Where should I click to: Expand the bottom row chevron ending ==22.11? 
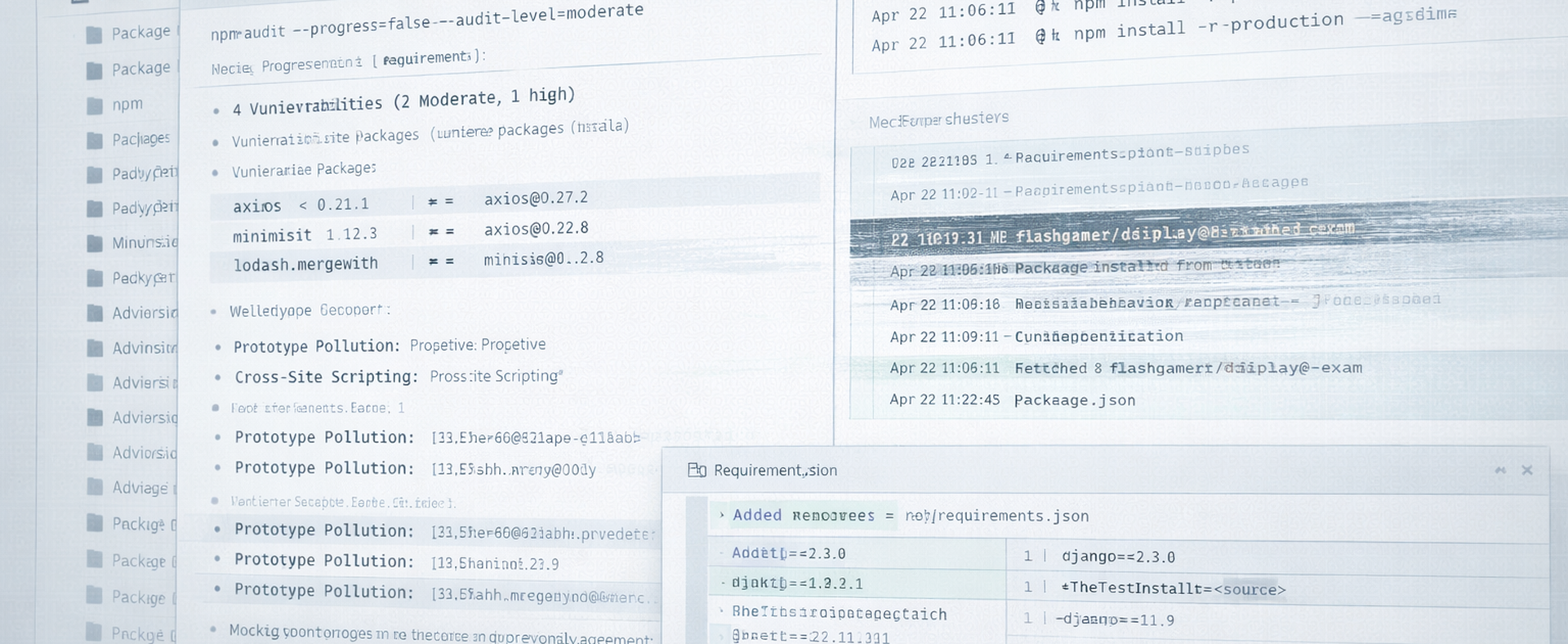point(722,636)
